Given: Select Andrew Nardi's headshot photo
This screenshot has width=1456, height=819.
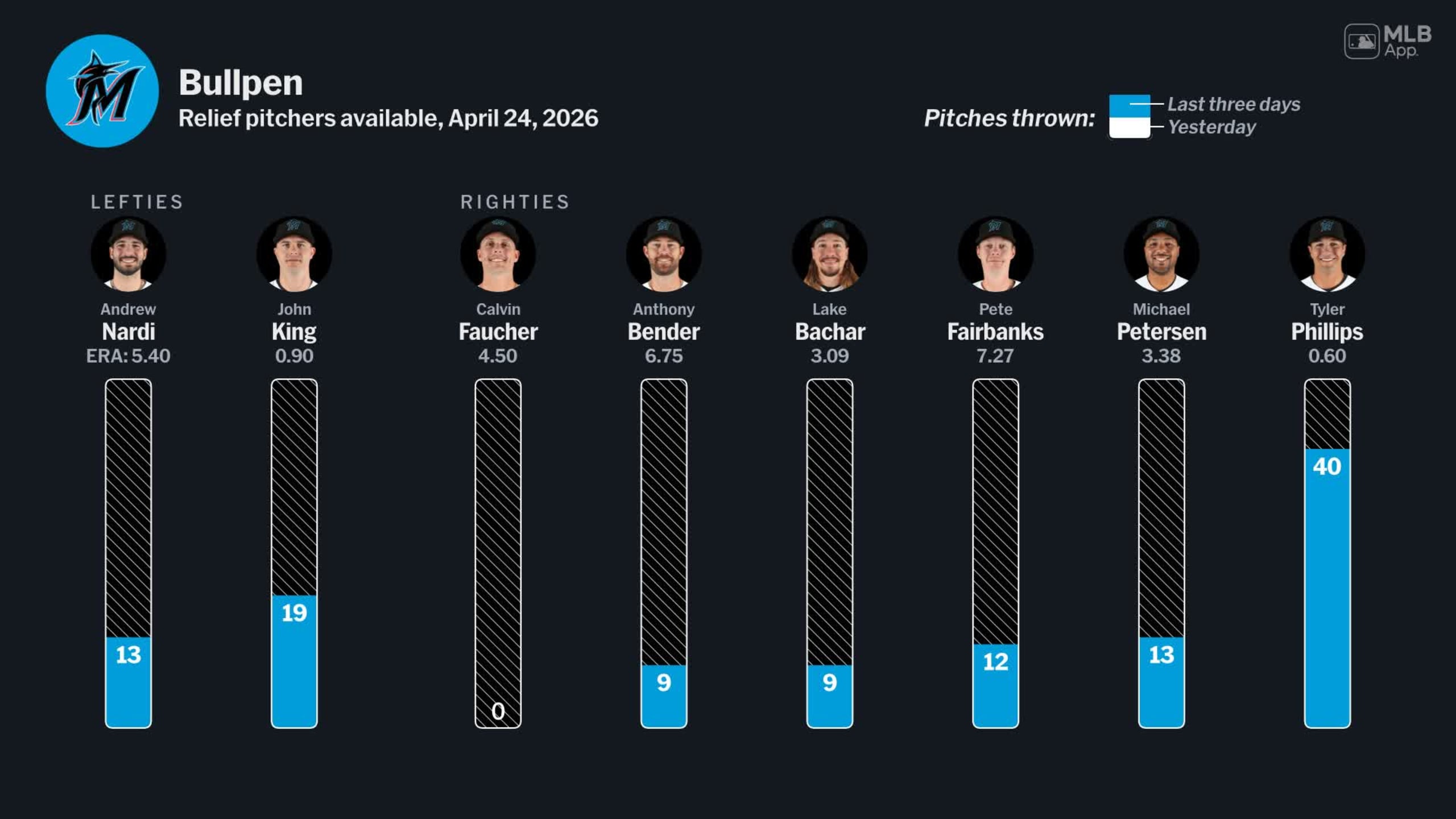Looking at the screenshot, I should point(129,254).
